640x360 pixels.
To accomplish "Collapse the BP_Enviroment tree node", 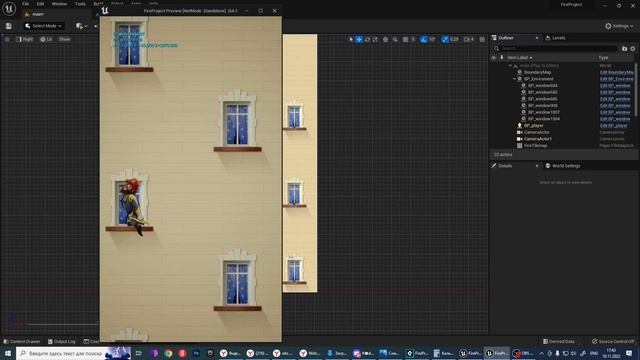I will pos(514,79).
